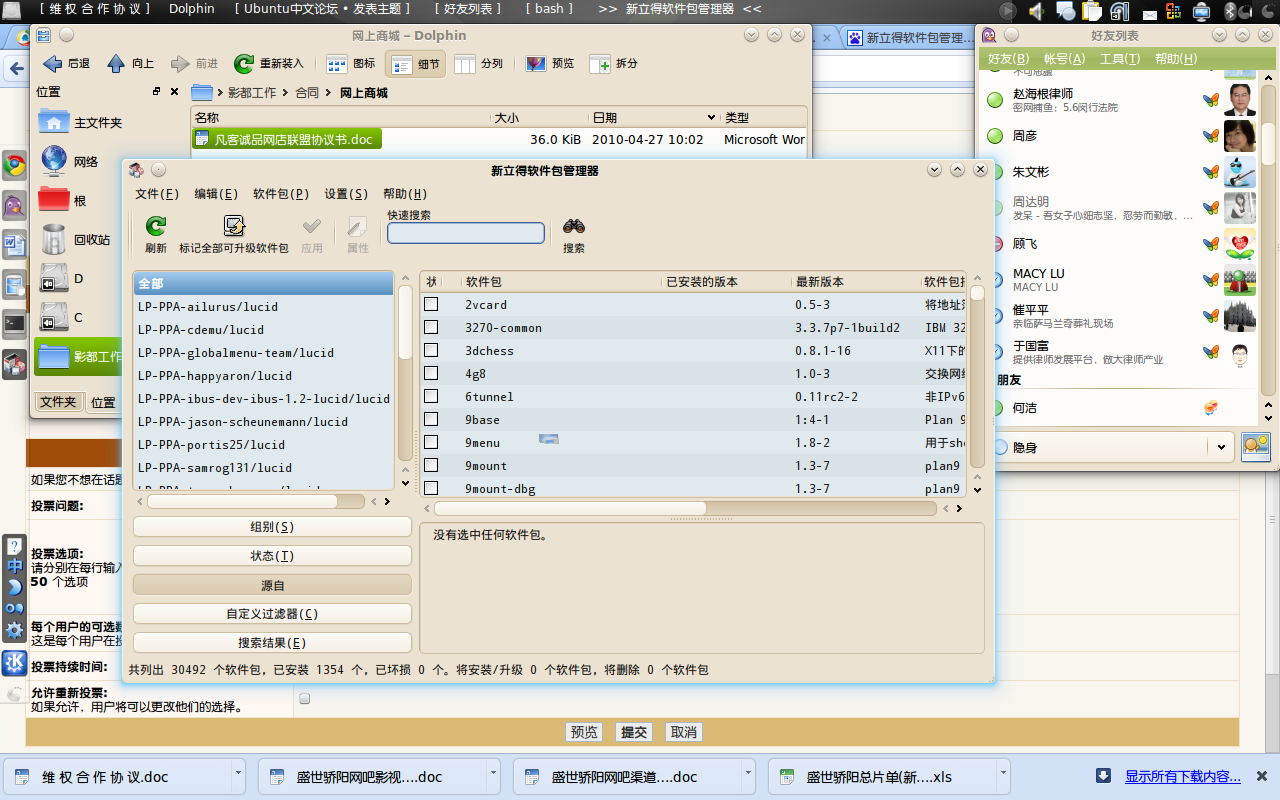Toggle Dolphin preview (预览) icon
The width and height of the screenshot is (1280, 800).
[536, 63]
